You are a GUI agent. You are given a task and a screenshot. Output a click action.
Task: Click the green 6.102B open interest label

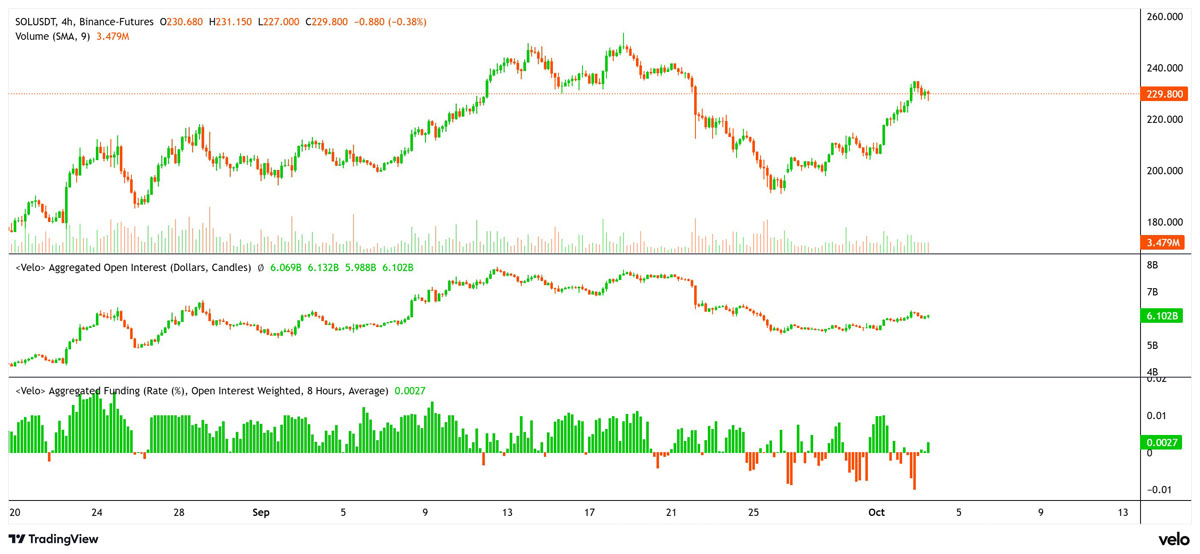point(1162,316)
